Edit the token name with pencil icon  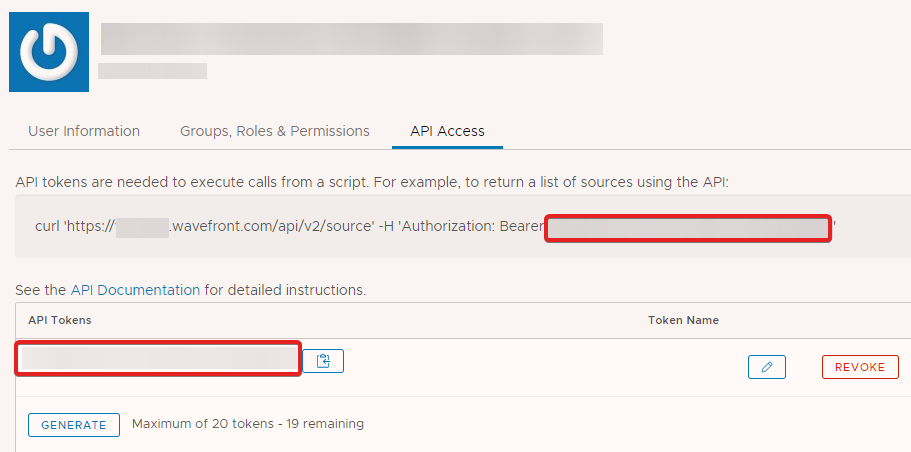point(766,367)
